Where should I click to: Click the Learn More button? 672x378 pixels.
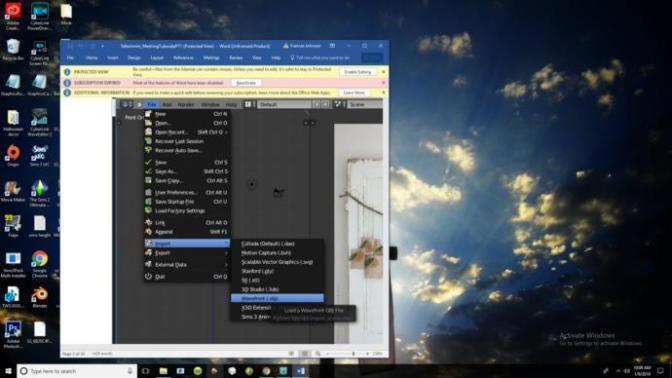354,93
